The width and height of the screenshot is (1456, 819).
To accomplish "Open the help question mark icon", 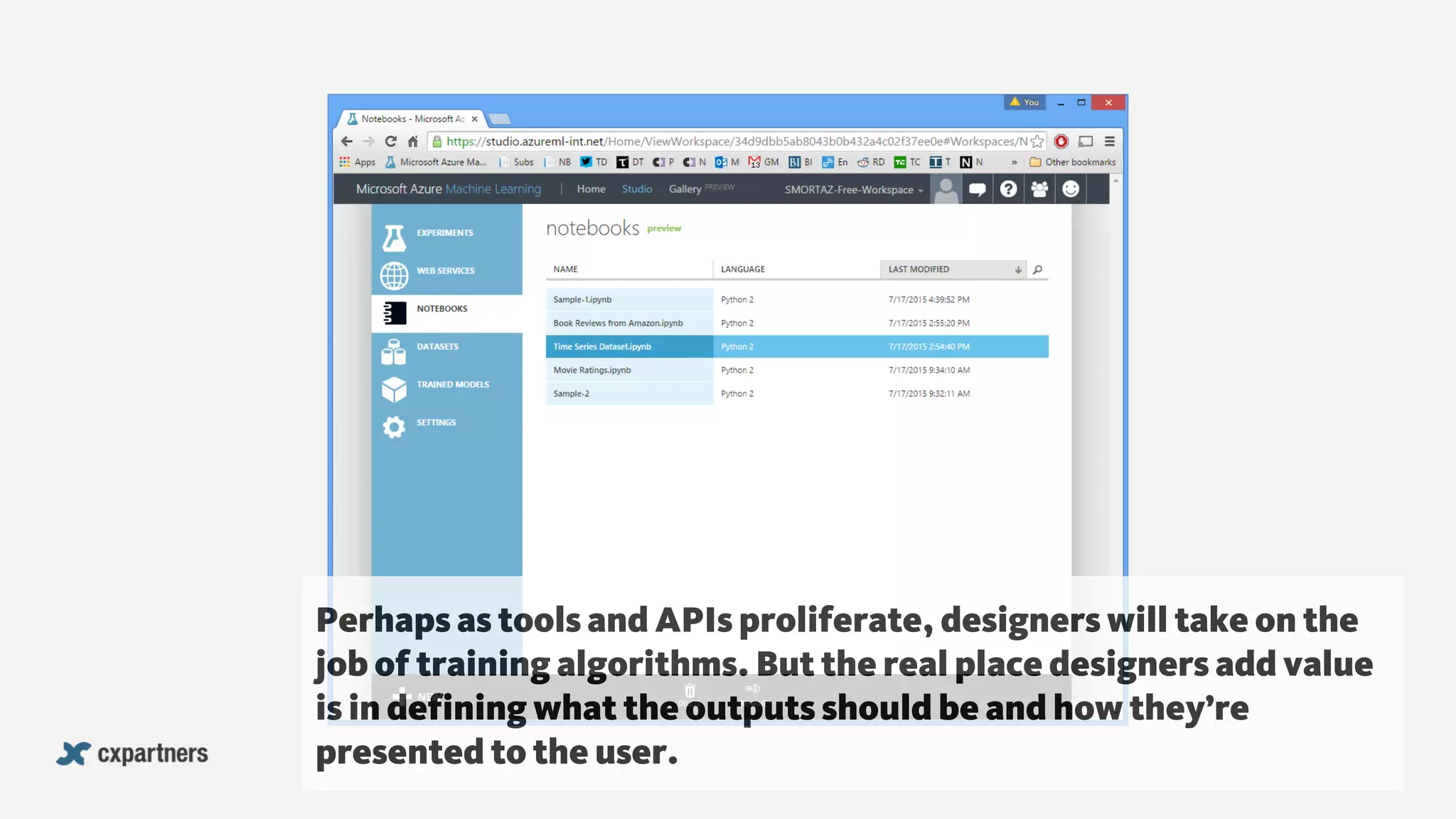I will pyautogui.click(x=1008, y=189).
